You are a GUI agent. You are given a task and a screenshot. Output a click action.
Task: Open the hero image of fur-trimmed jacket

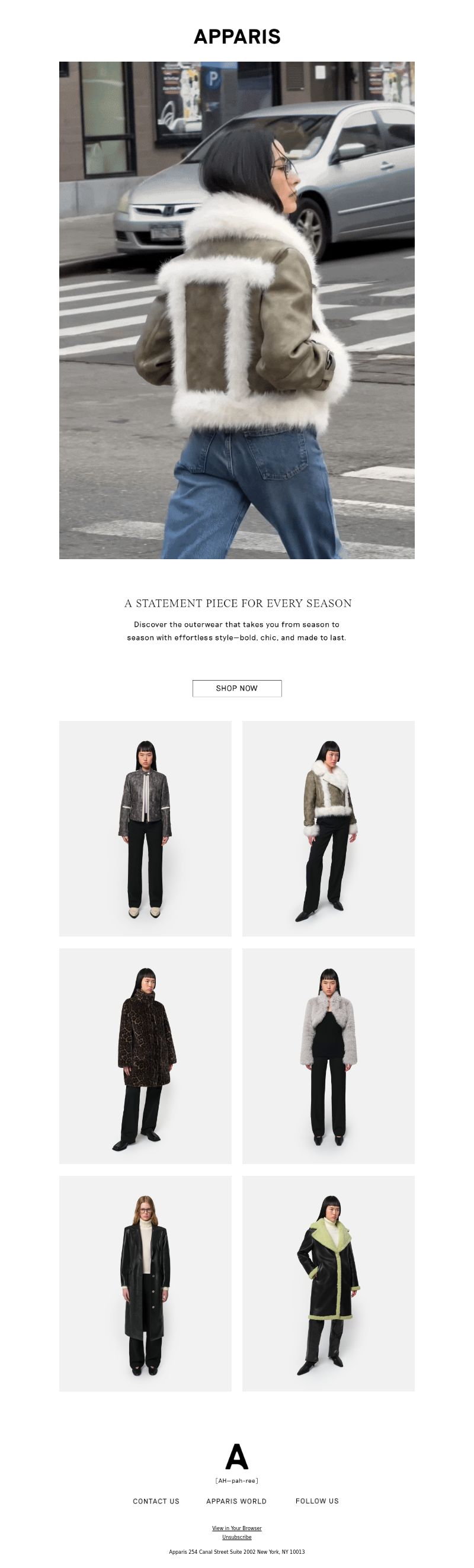tap(236, 310)
